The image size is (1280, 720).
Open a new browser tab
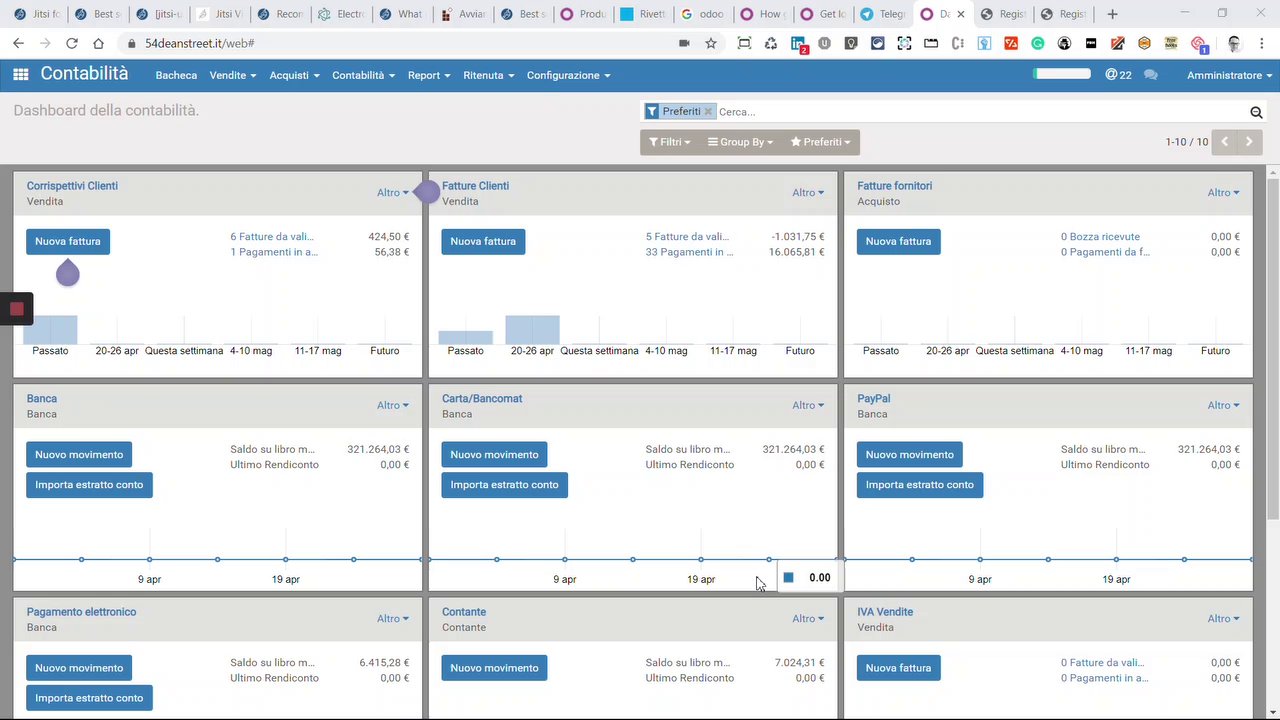click(1112, 14)
